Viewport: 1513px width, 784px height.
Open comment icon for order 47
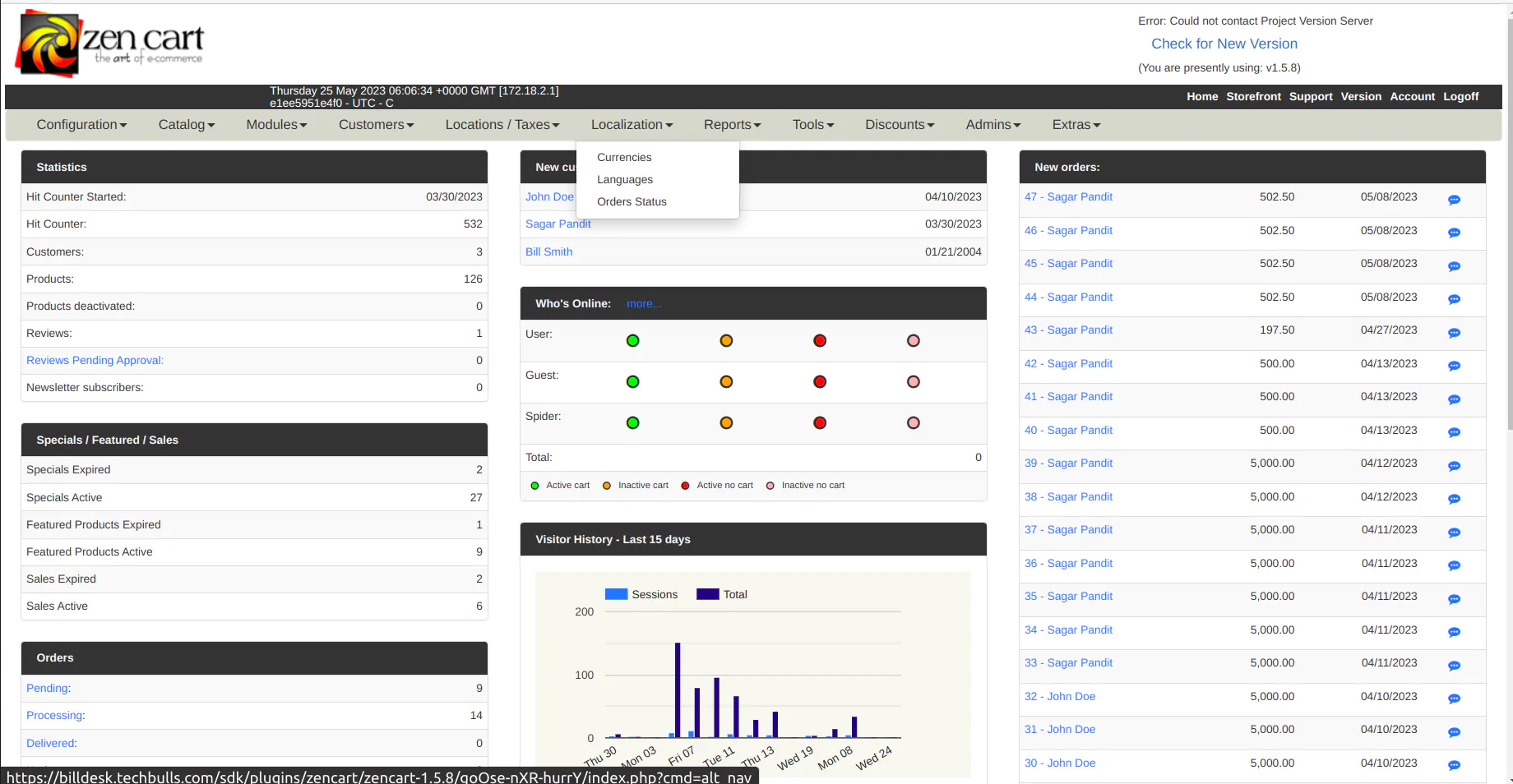1454,200
